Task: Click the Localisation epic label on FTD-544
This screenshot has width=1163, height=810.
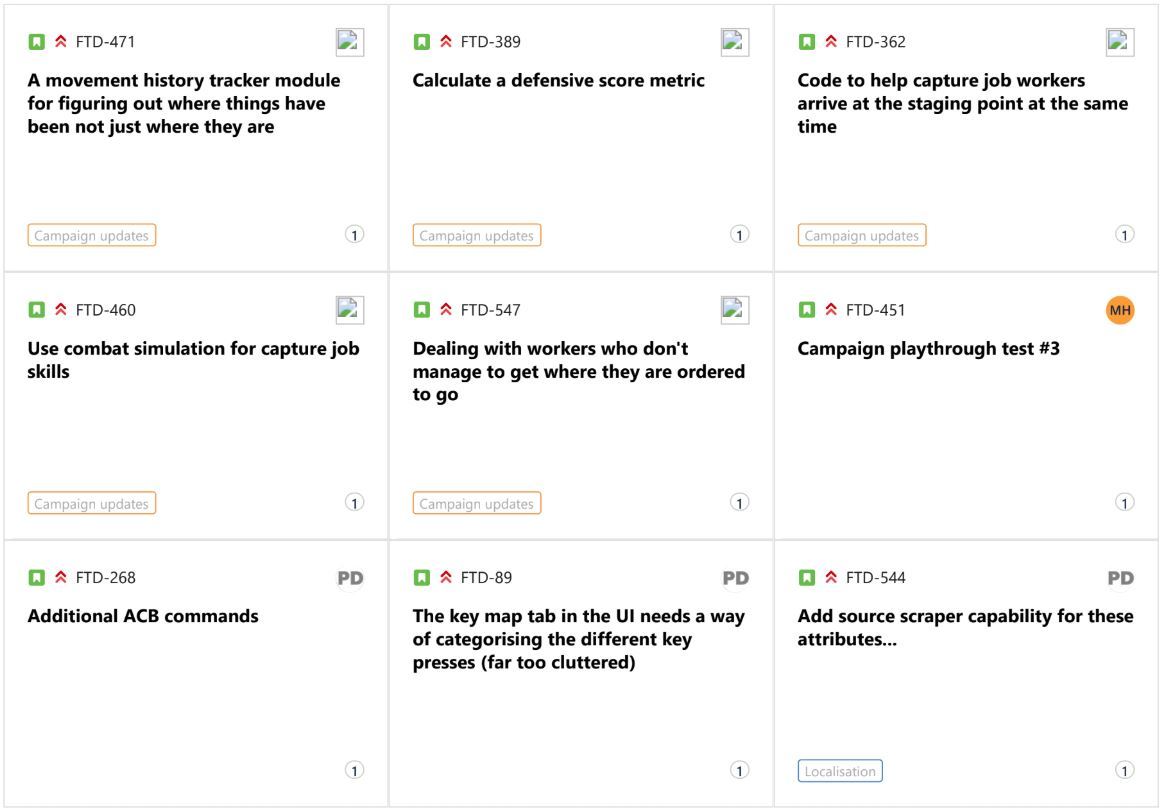Action: click(840, 771)
